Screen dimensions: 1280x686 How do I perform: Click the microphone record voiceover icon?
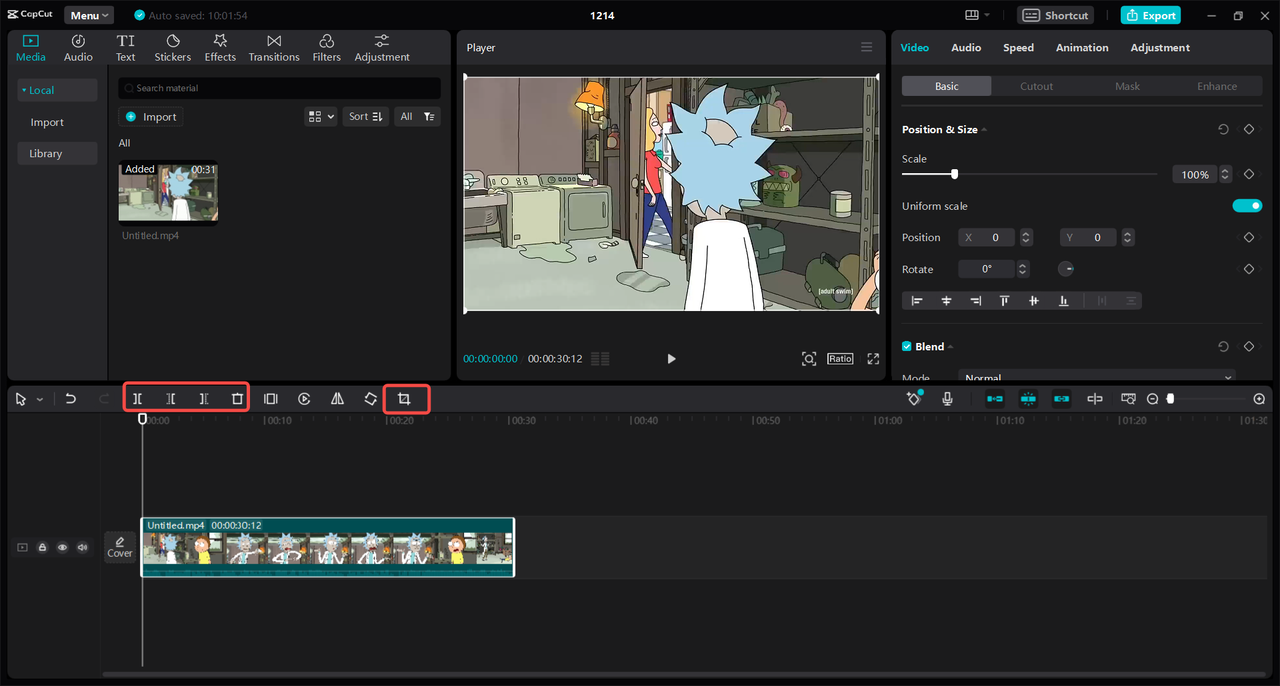947,399
